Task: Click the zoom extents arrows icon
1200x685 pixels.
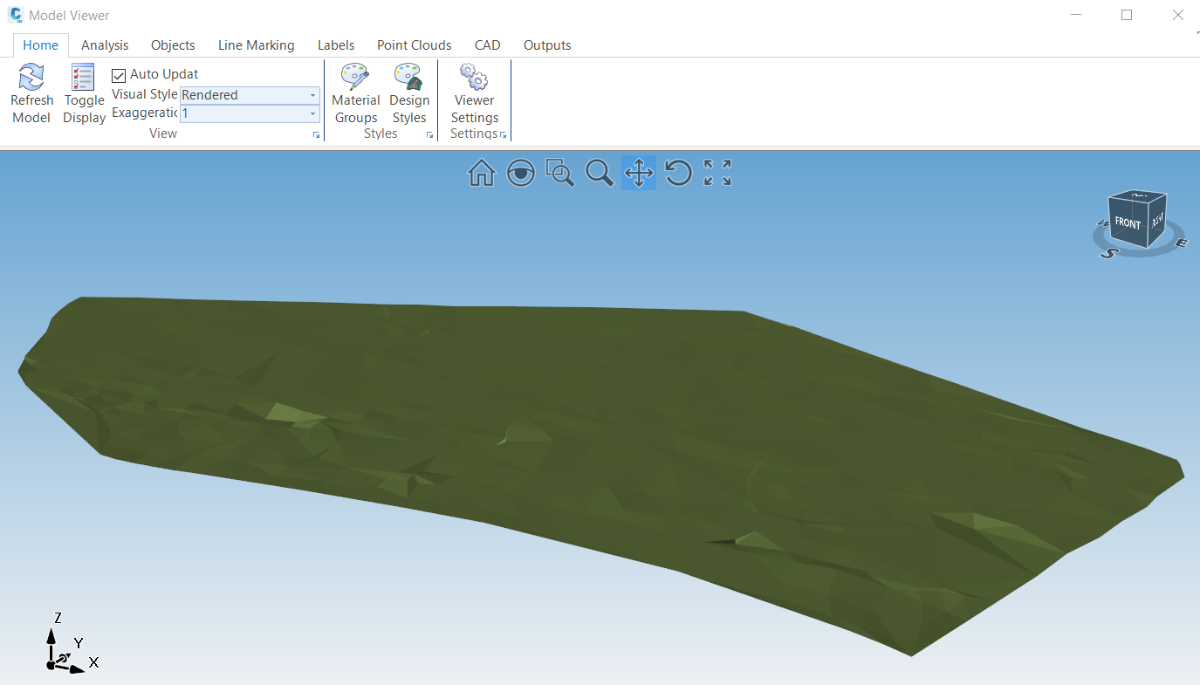Action: tap(717, 173)
